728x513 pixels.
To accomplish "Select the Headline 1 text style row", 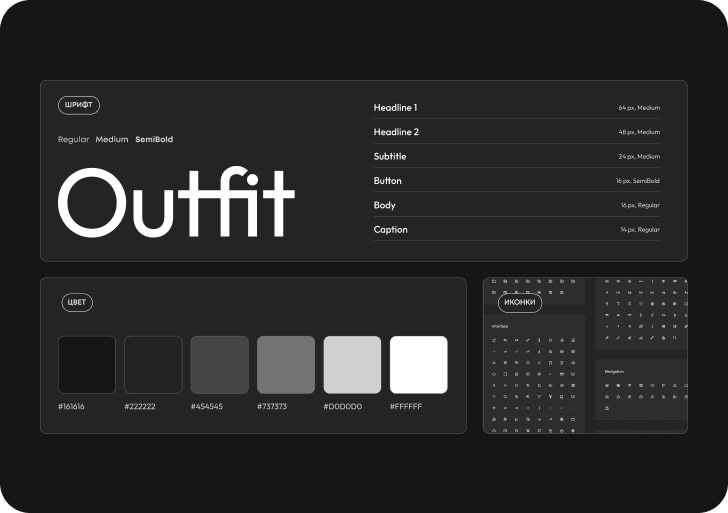I will (x=517, y=108).
